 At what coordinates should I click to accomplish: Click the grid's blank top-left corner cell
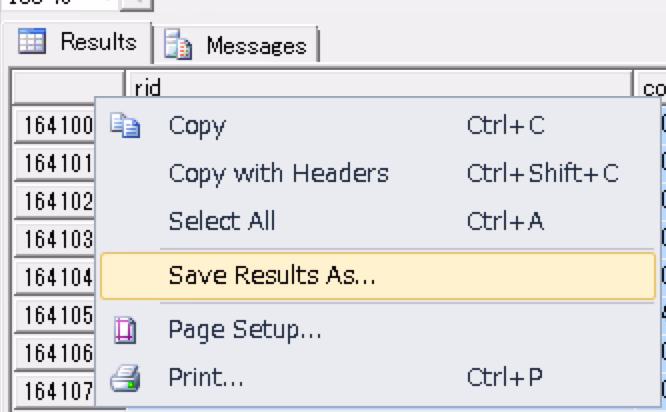pos(67,87)
